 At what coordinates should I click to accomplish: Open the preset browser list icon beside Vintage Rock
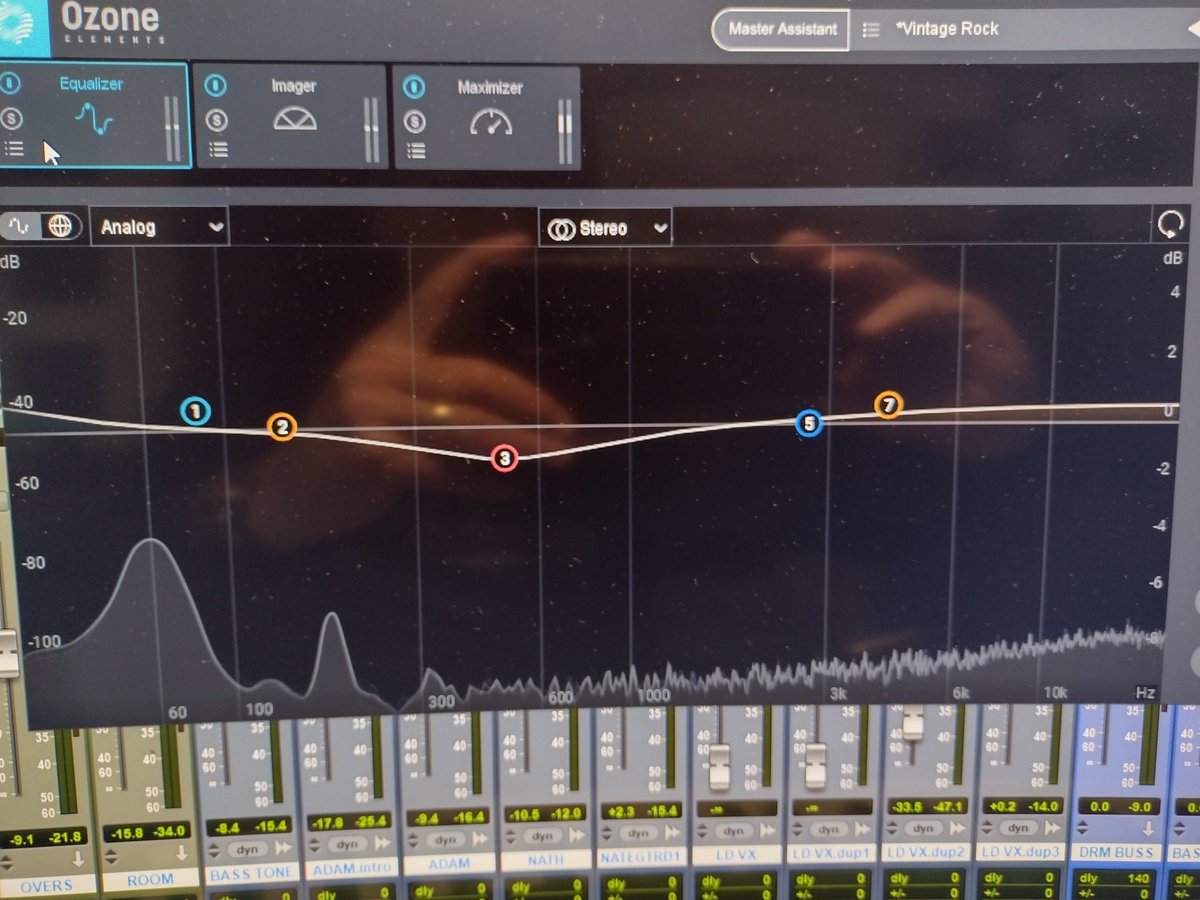click(x=871, y=30)
